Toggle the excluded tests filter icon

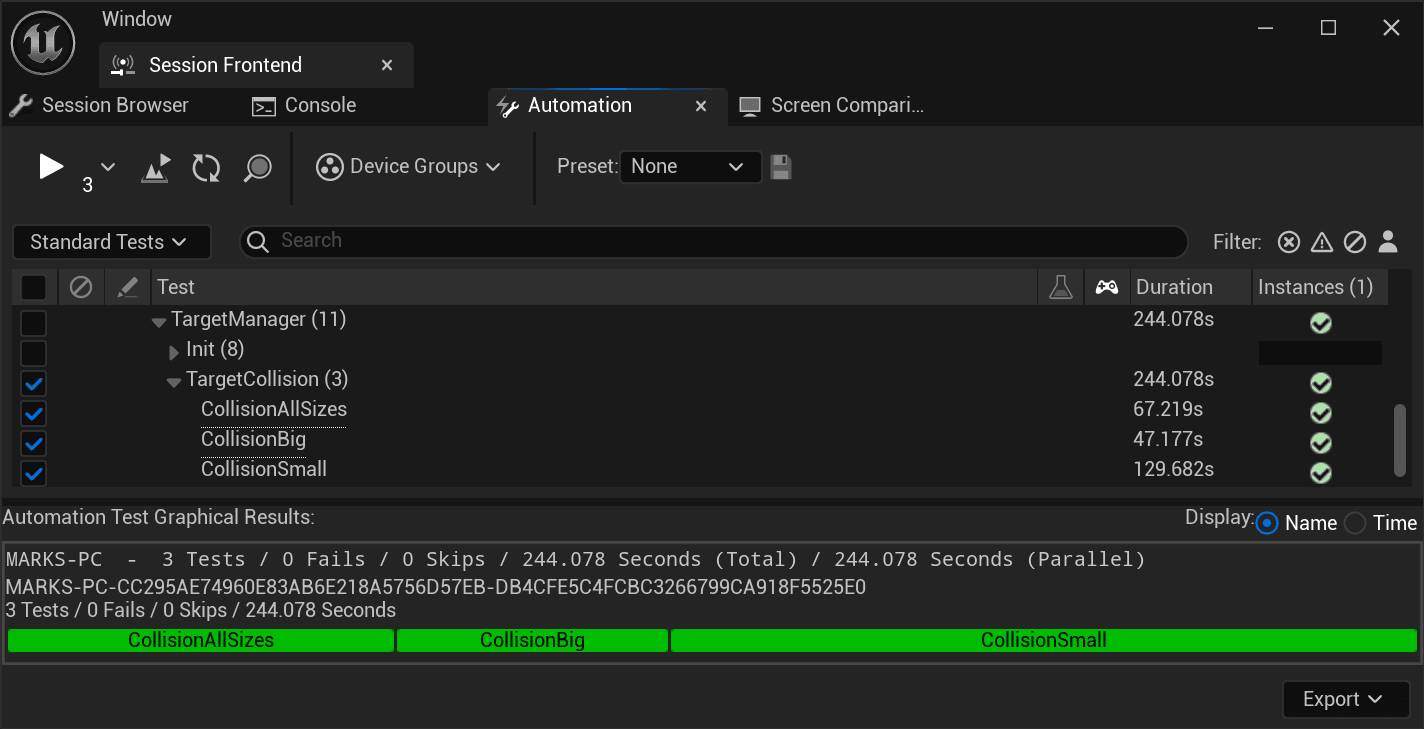(1355, 242)
